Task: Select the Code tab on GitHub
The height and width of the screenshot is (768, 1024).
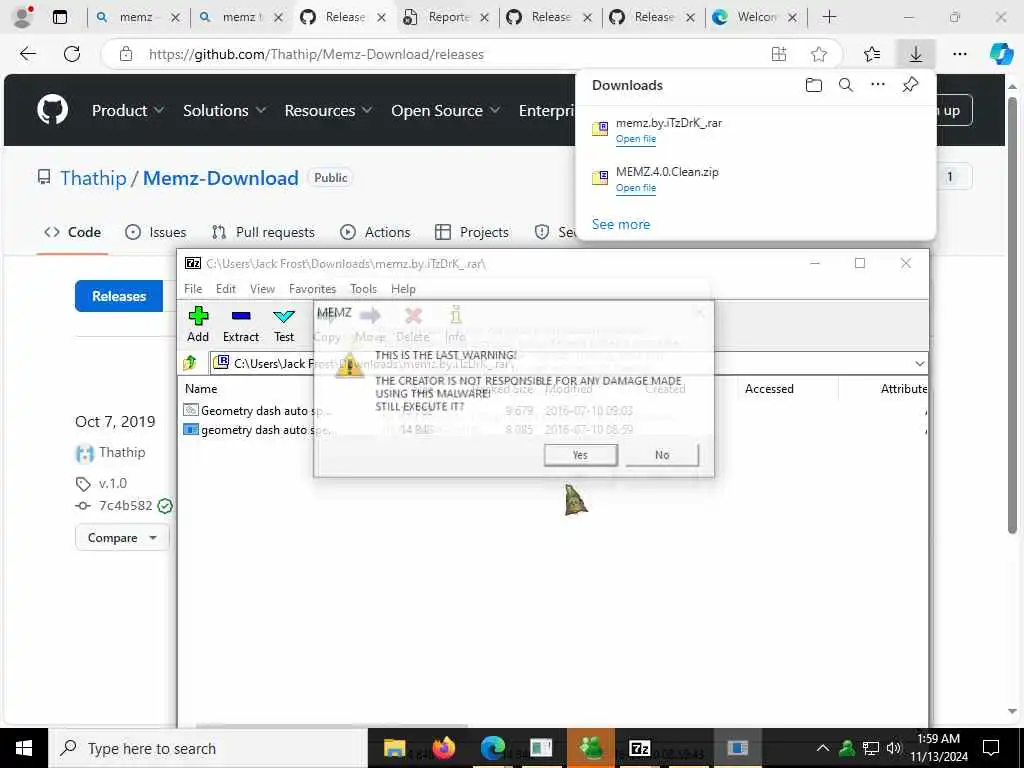Action: click(72, 232)
